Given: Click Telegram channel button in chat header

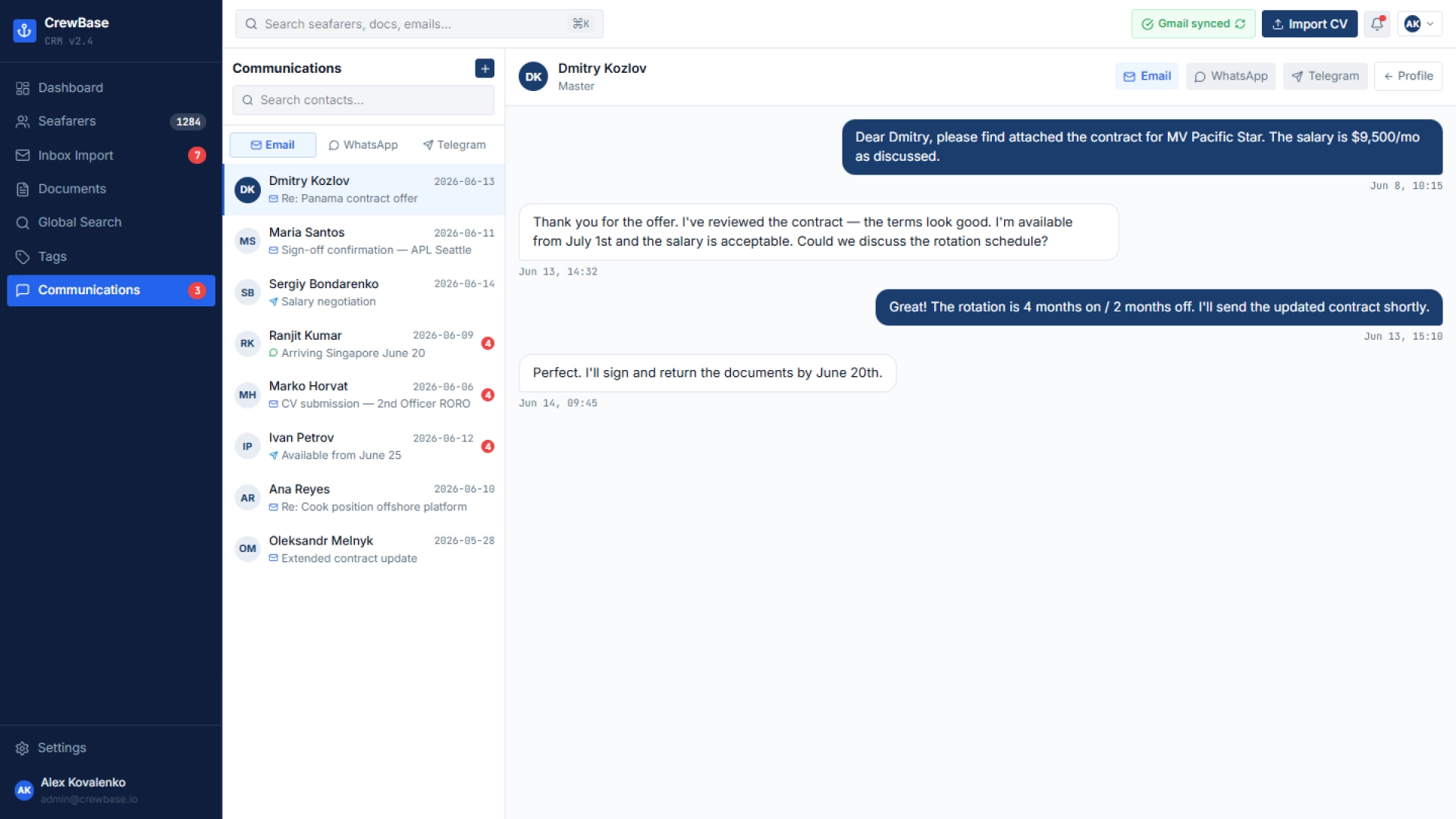Looking at the screenshot, I should [1326, 77].
